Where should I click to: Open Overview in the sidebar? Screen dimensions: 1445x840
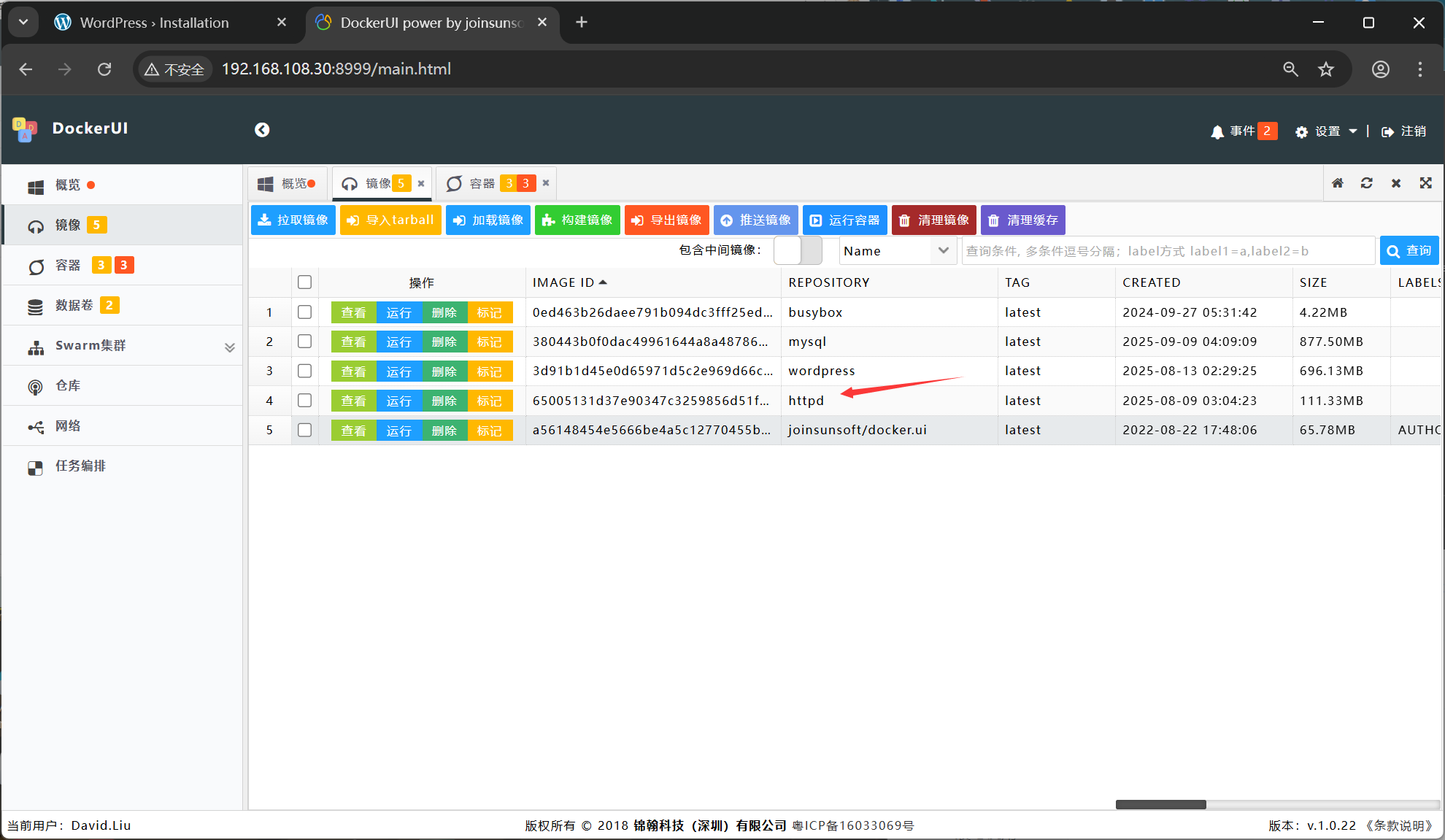click(123, 185)
